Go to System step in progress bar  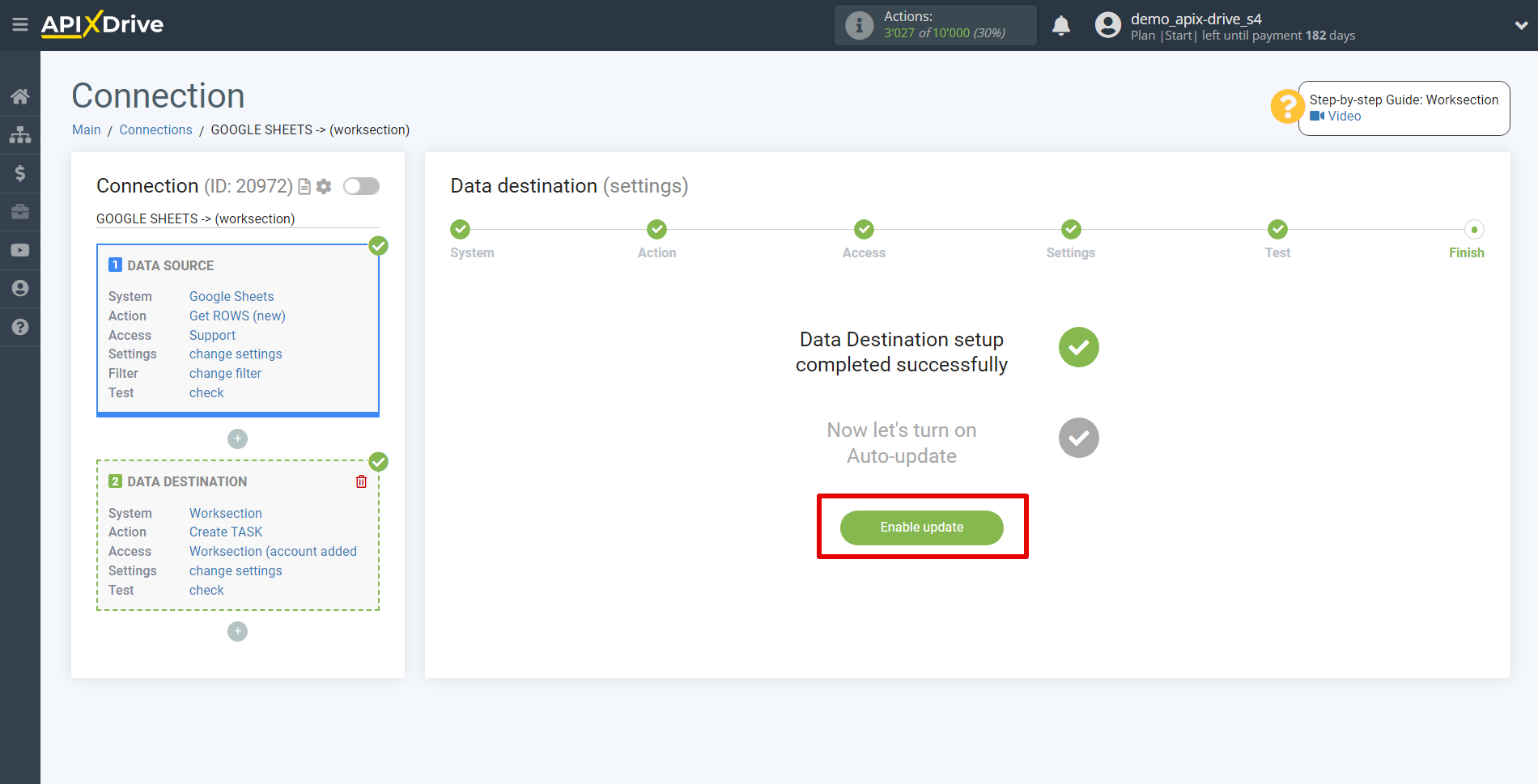[x=461, y=230]
